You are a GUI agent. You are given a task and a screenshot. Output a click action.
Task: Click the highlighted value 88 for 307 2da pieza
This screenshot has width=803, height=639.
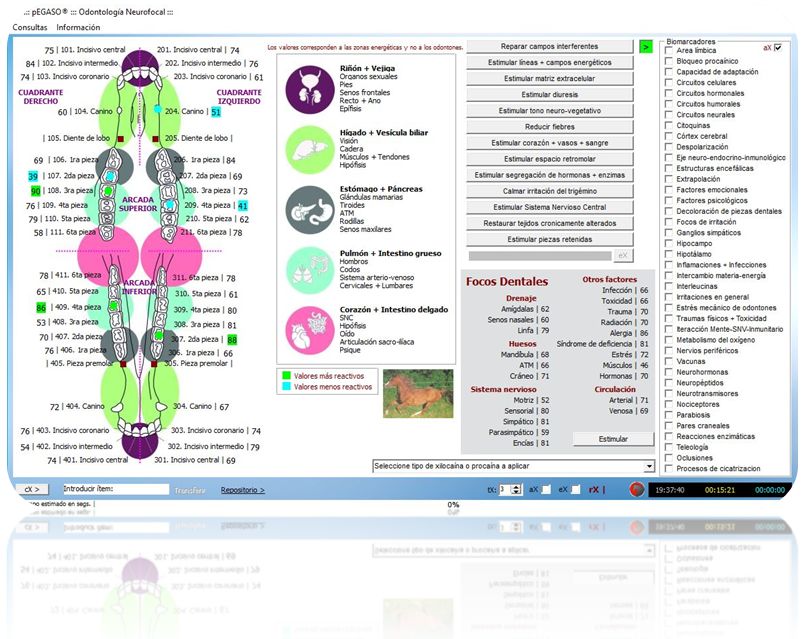coord(232,340)
